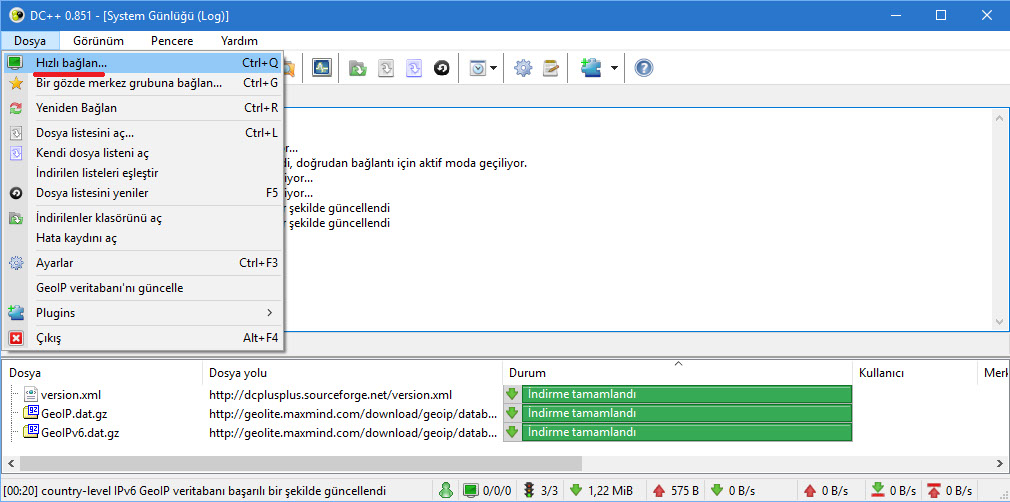The width and height of the screenshot is (1010, 502).
Task: Select Hata kaydını aç
Action: point(143,238)
